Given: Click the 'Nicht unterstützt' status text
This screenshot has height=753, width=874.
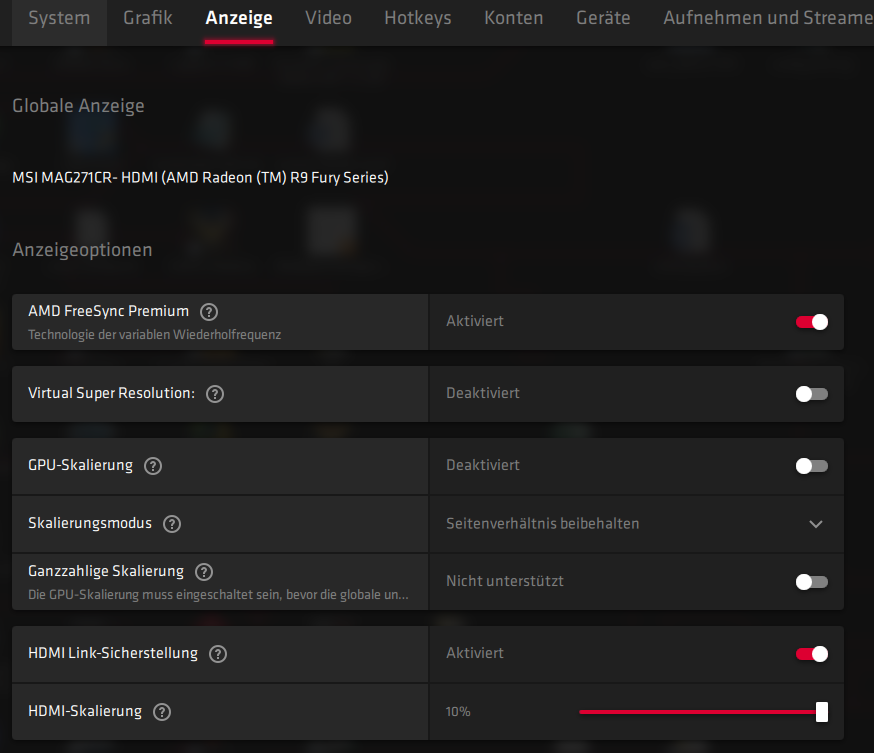Looking at the screenshot, I should click(x=504, y=581).
